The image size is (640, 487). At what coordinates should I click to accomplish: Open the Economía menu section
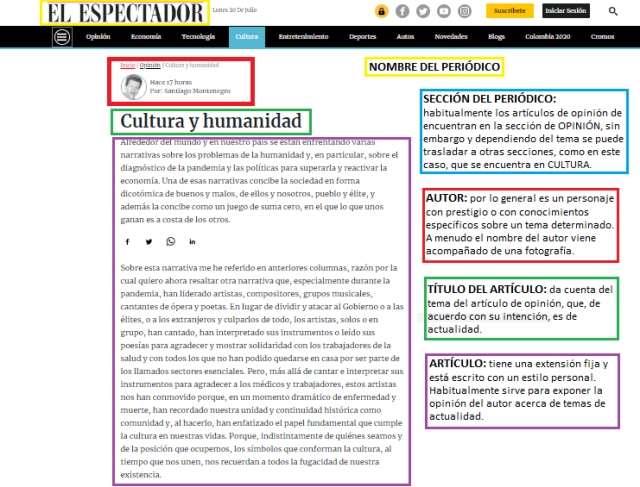click(146, 37)
